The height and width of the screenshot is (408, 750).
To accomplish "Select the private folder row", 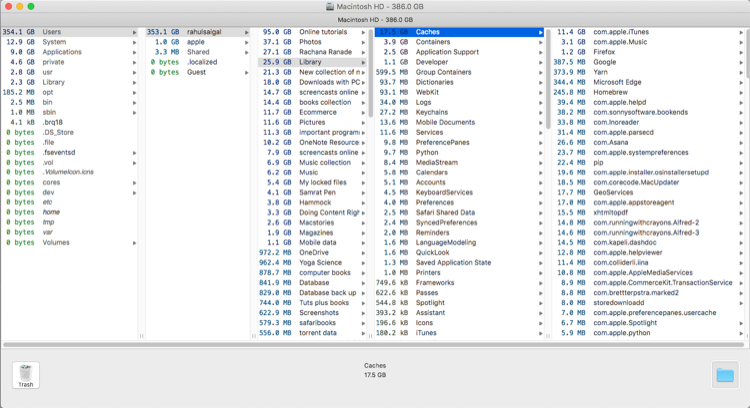I will pyautogui.click(x=69, y=62).
